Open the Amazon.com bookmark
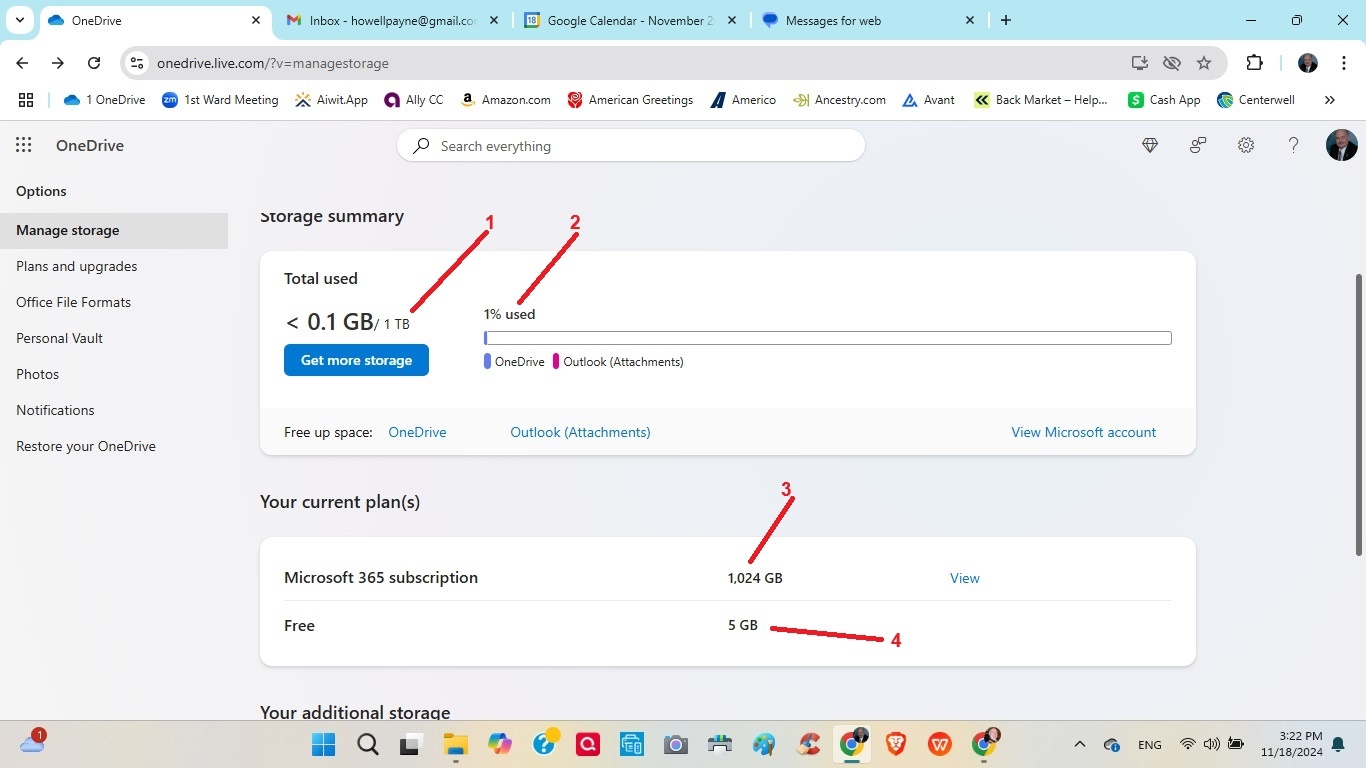This screenshot has width=1366, height=768. click(x=505, y=100)
